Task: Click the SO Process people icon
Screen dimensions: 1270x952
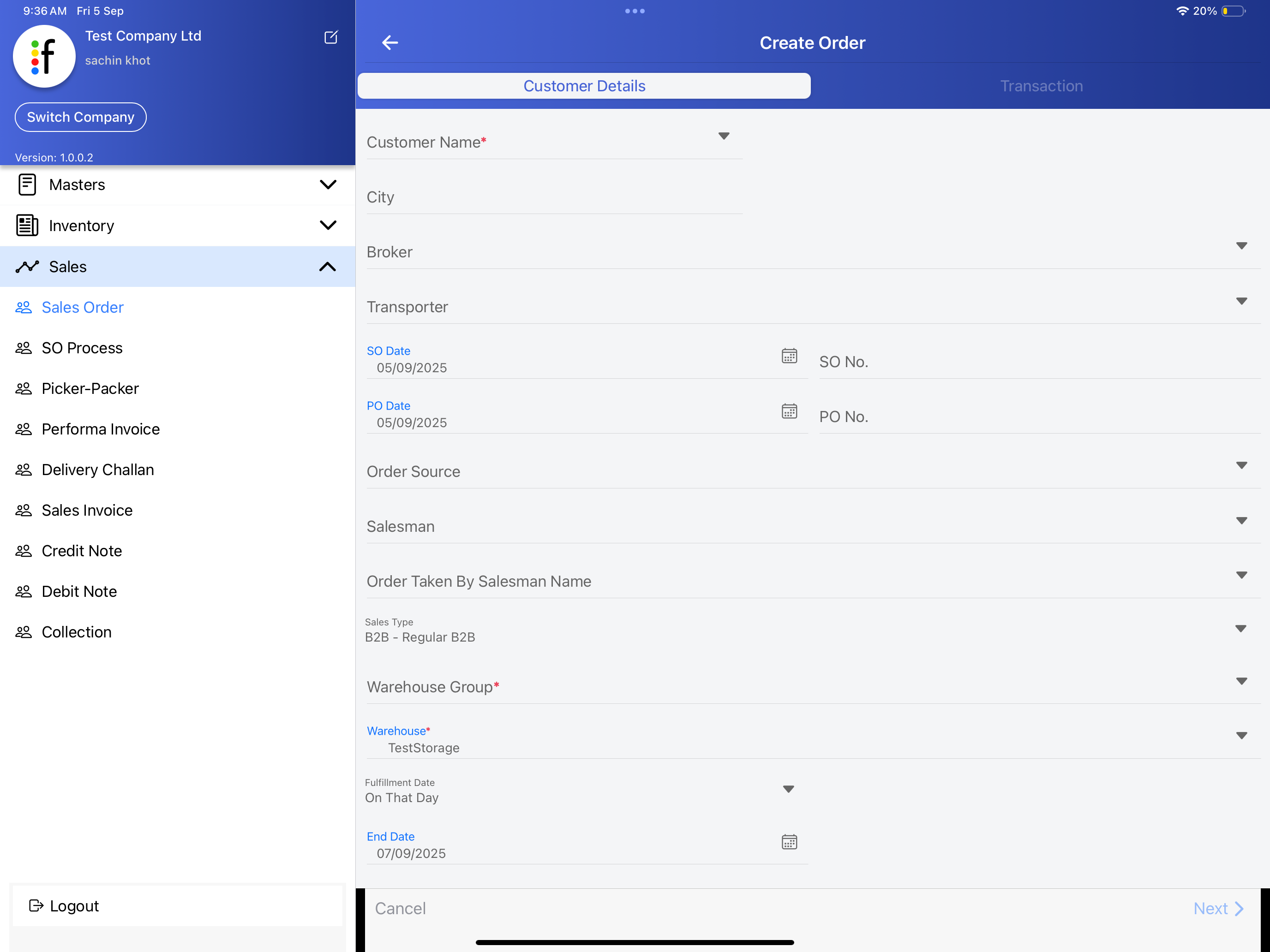Action: 24,348
